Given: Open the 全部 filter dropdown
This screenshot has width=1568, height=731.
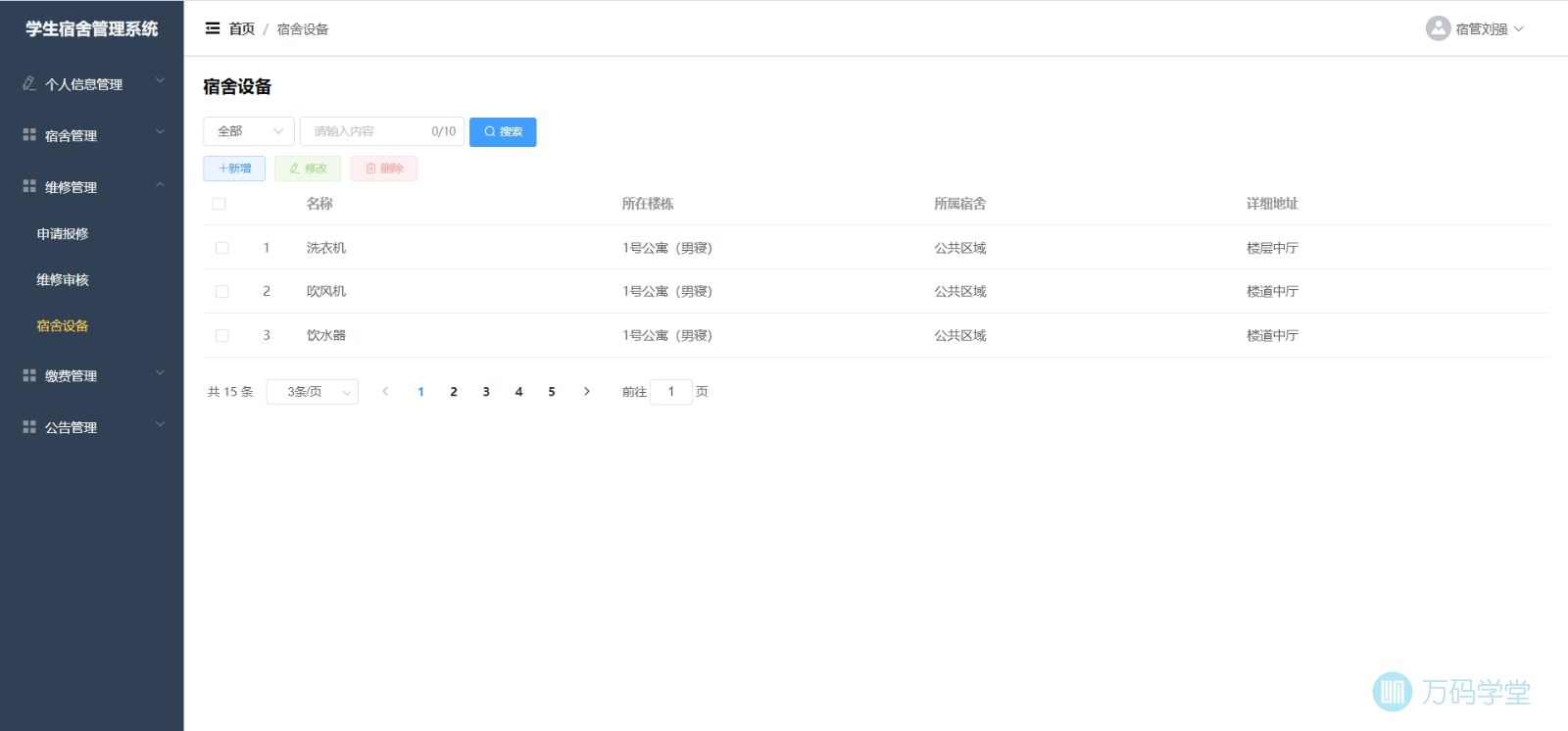Looking at the screenshot, I should [249, 131].
